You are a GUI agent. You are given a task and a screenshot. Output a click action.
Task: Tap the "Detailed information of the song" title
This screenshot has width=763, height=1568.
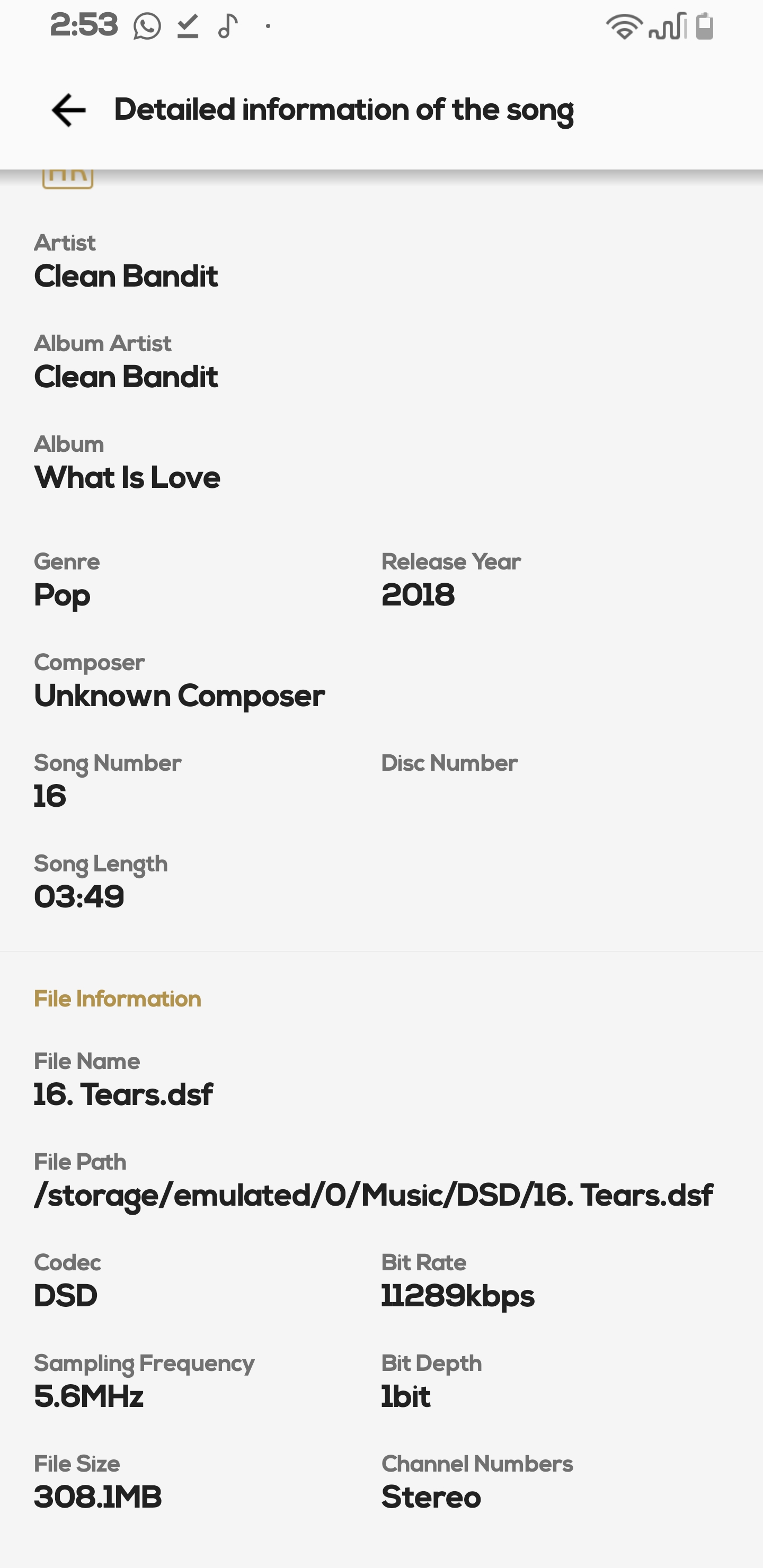click(x=344, y=110)
